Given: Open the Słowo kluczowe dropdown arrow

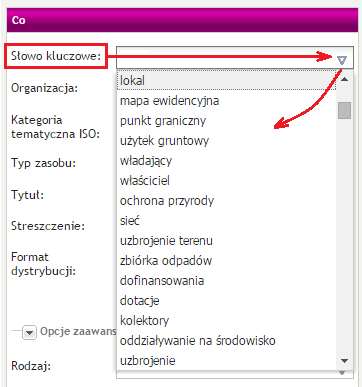Looking at the screenshot, I should (x=342, y=60).
